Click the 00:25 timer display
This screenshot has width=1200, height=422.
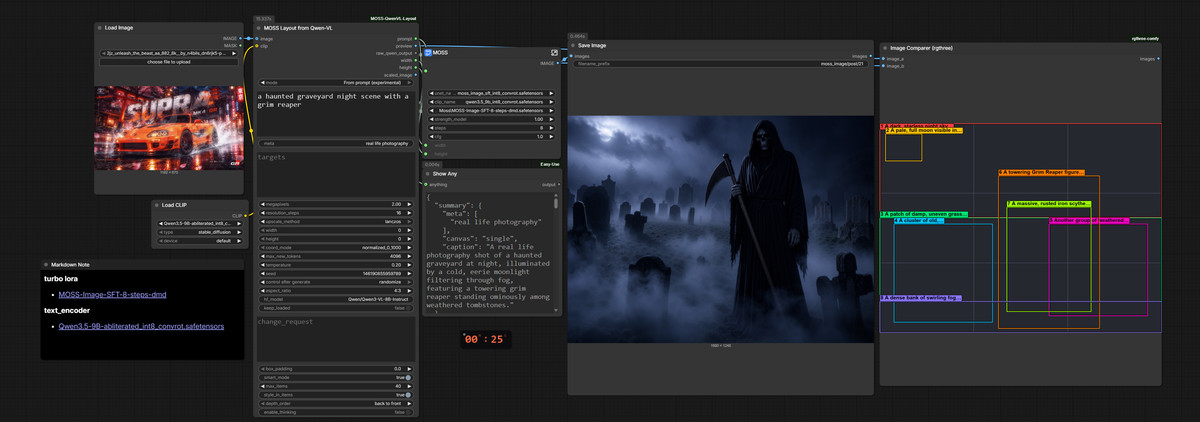tap(485, 339)
